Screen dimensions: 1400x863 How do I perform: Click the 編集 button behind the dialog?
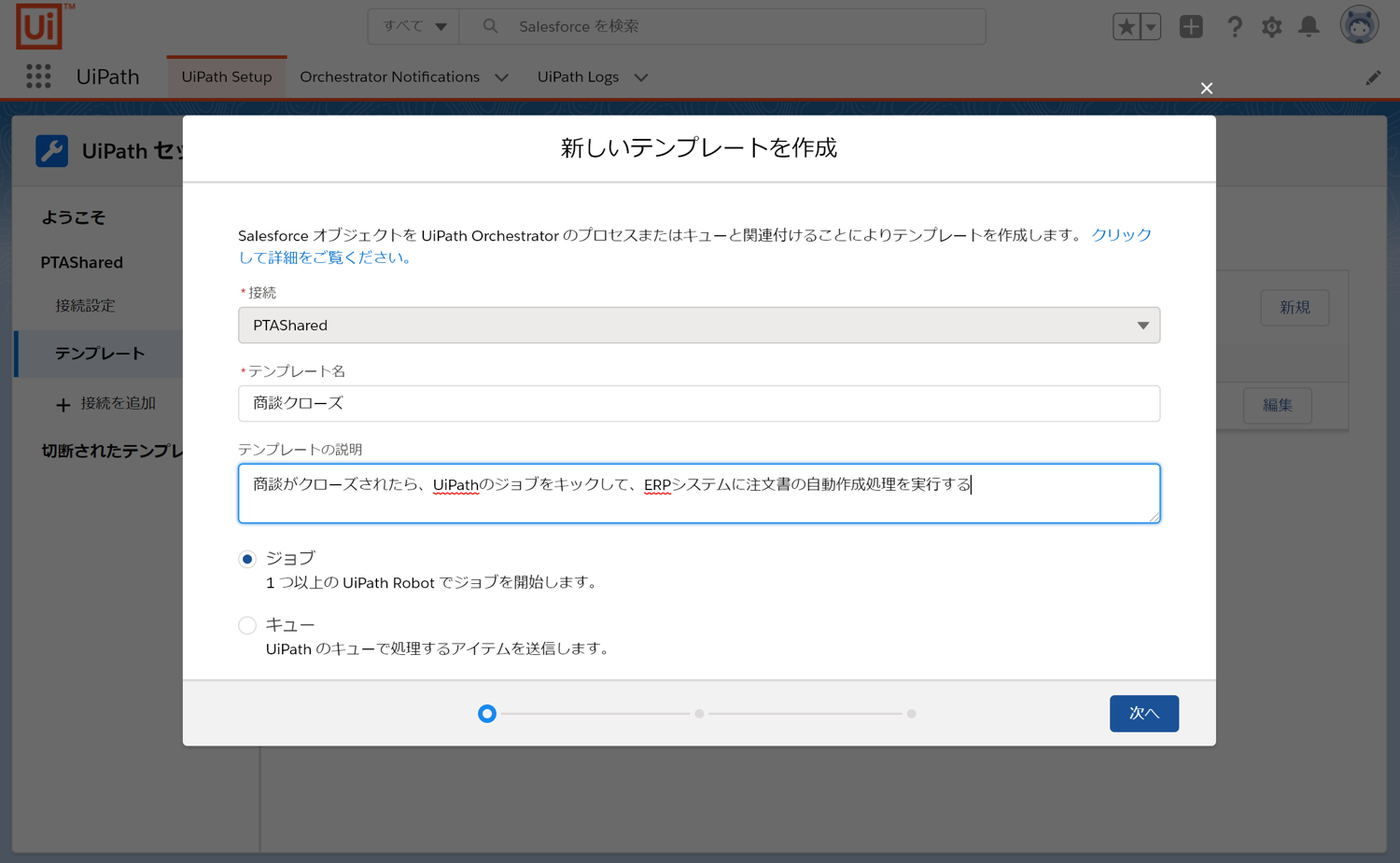1278,405
